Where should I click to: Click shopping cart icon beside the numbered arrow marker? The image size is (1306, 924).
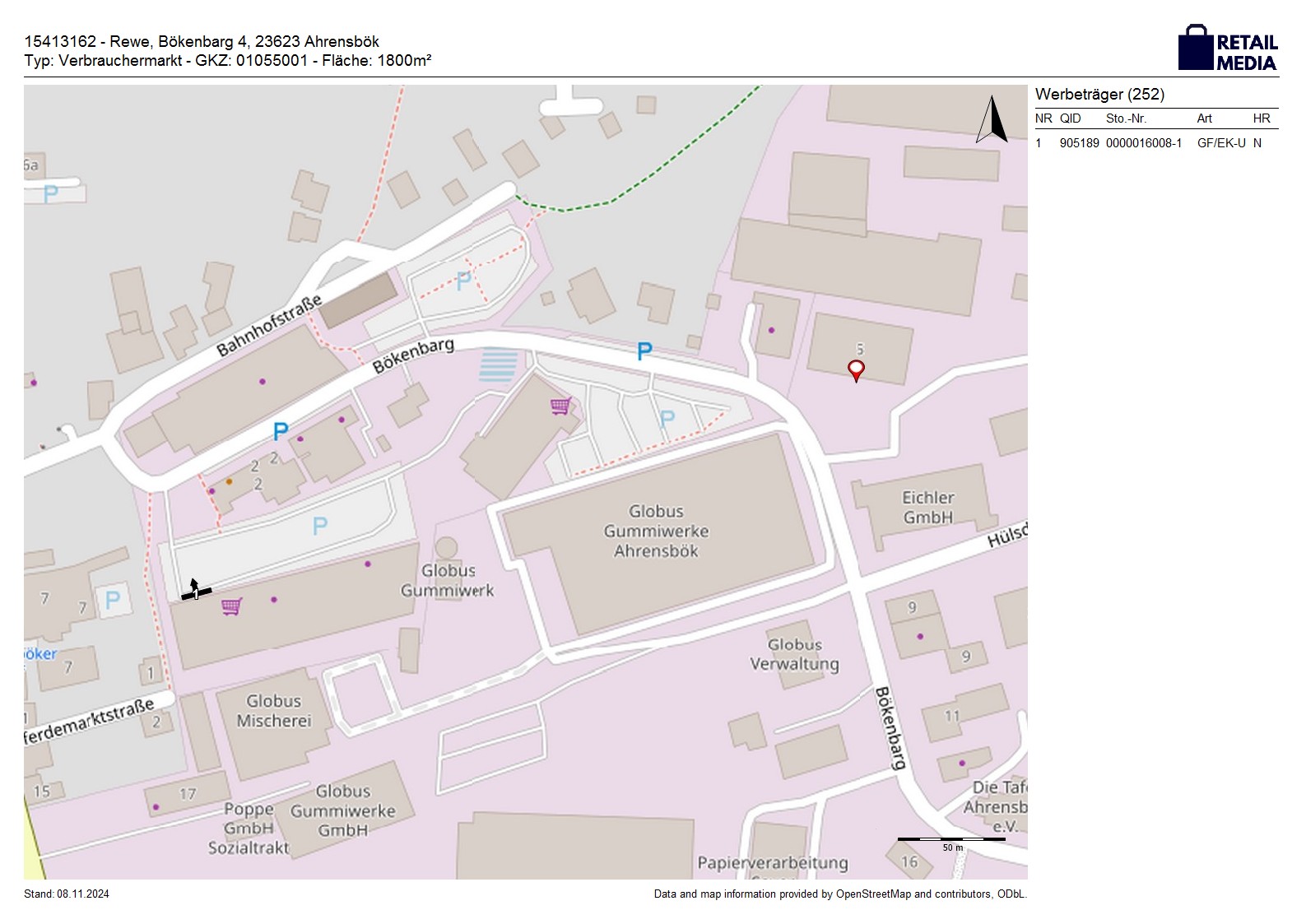(231, 607)
